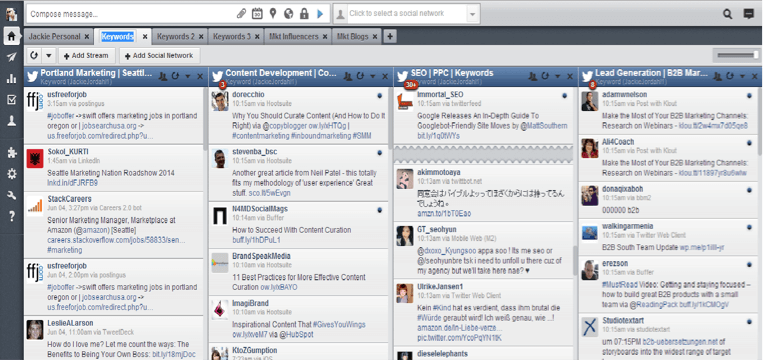Open the Content Development stream options dropdown

pyautogui.click(x=372, y=76)
